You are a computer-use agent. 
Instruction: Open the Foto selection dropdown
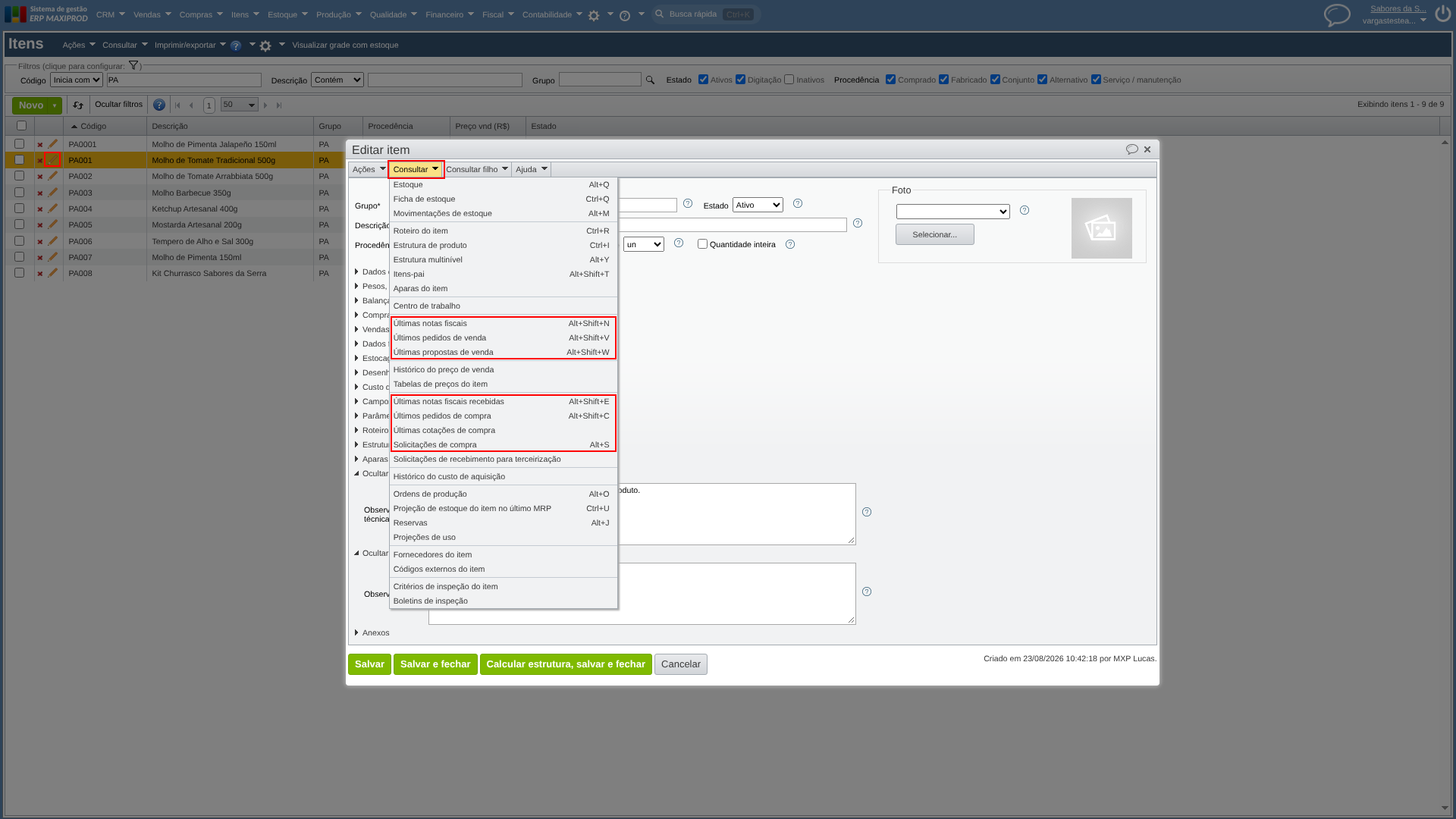pos(953,212)
